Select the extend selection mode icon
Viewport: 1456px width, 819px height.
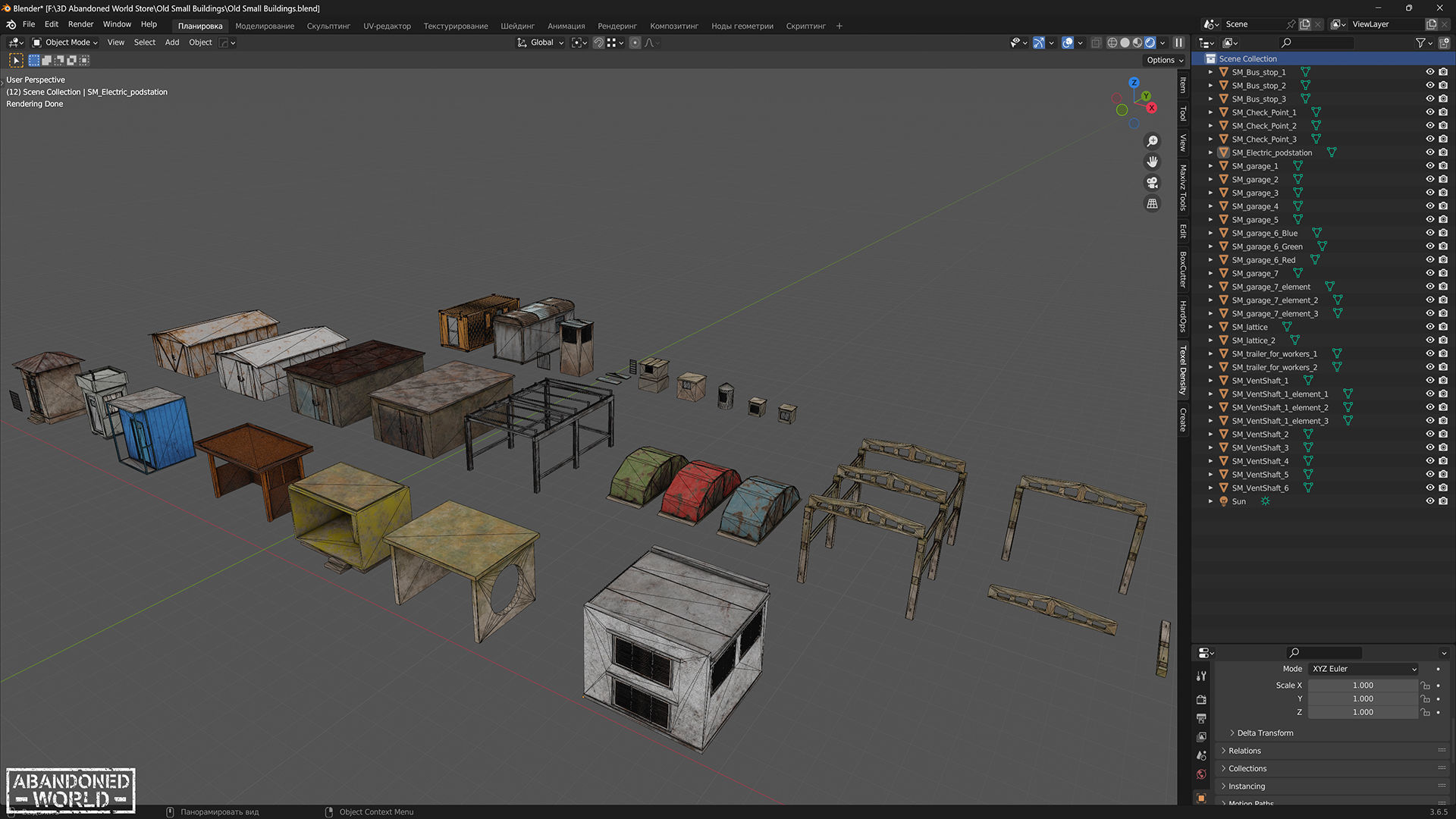(46, 60)
